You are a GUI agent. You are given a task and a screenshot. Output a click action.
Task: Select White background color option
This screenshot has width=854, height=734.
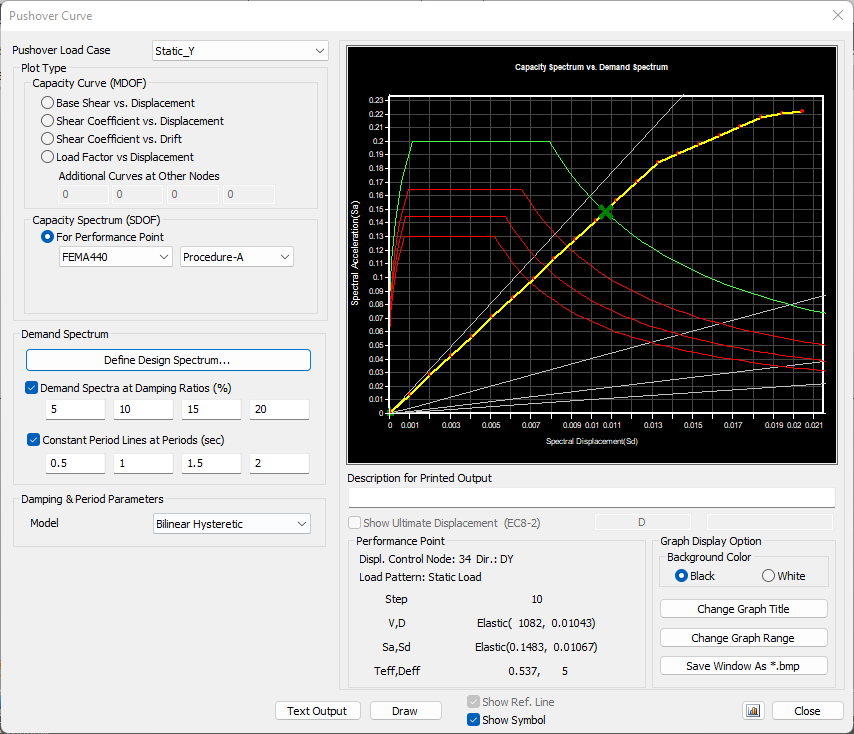769,576
